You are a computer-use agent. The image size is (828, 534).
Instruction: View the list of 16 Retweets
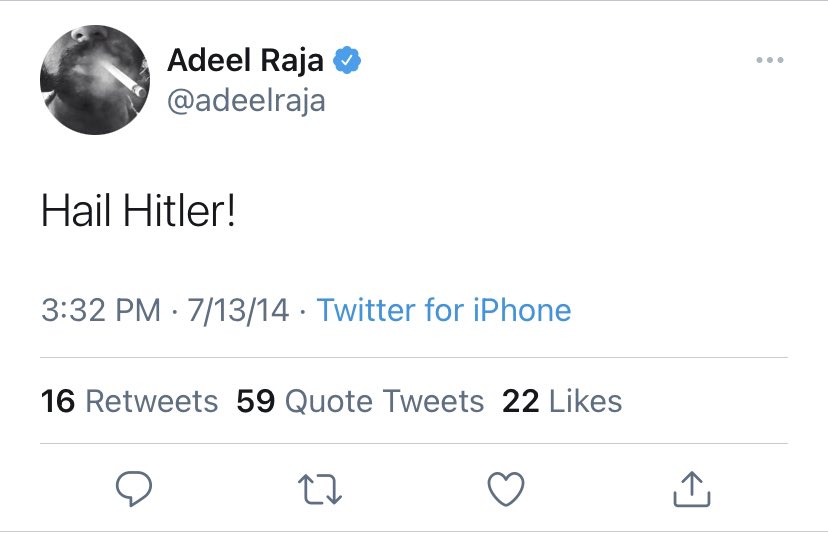(x=129, y=401)
